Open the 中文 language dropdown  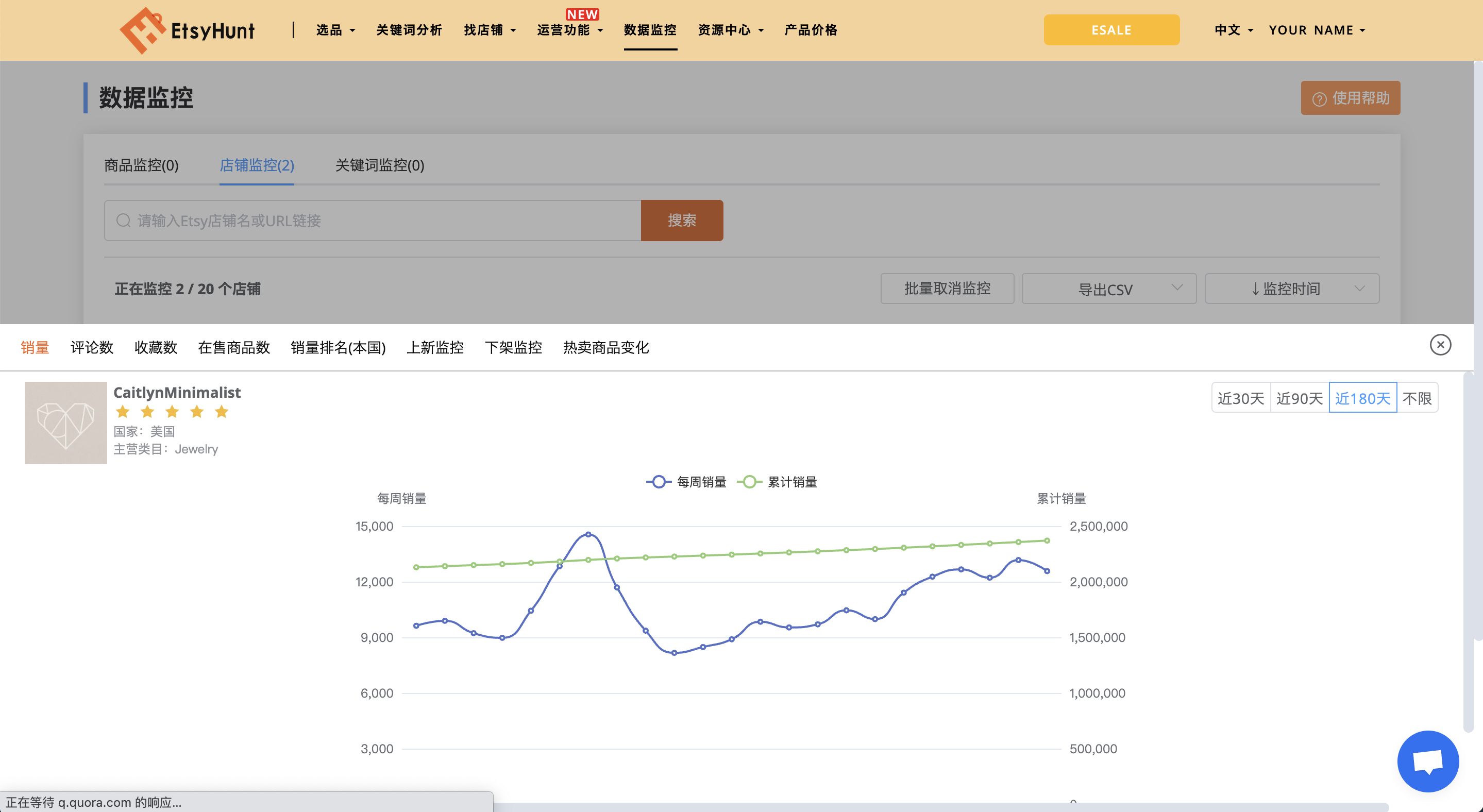click(1234, 30)
